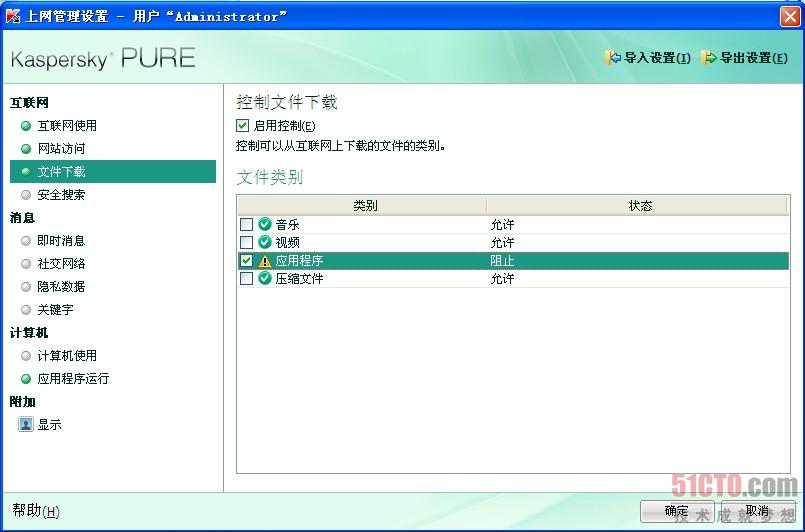Sort by the 类别 column header
The width and height of the screenshot is (805, 532).
[x=362, y=206]
